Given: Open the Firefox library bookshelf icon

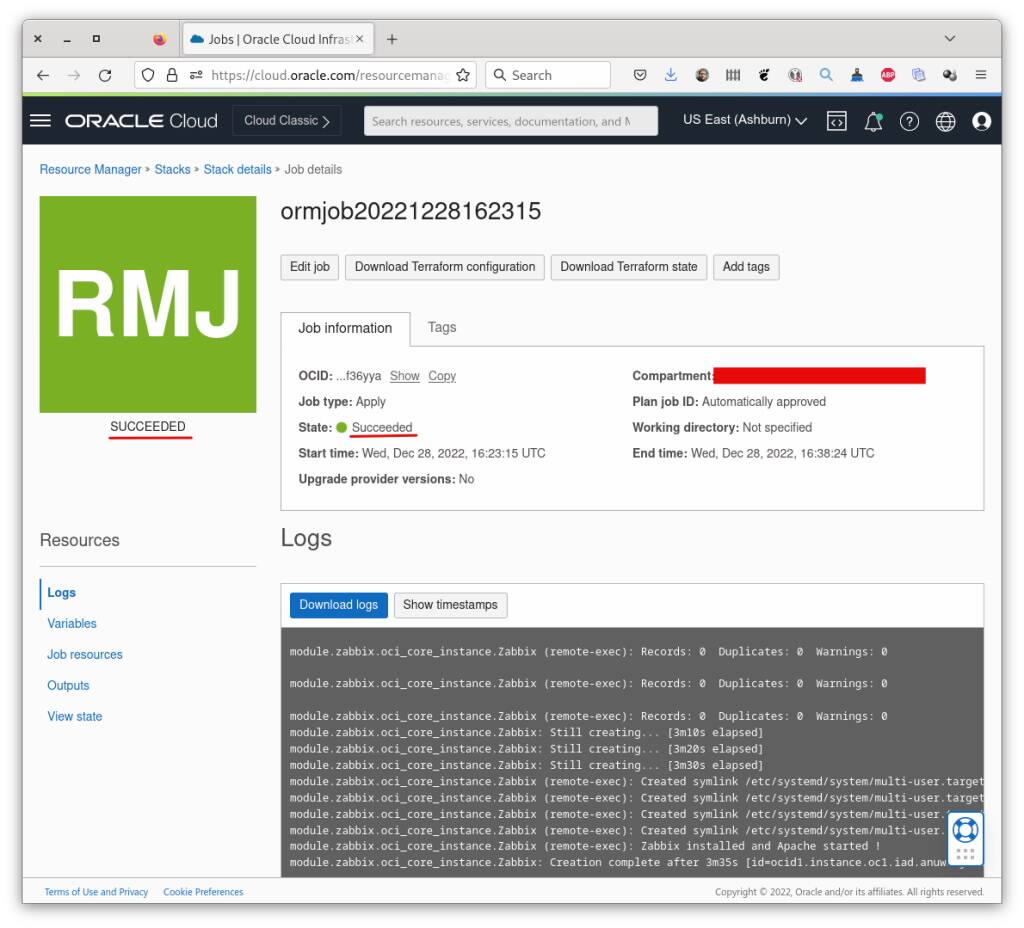Looking at the screenshot, I should click(733, 75).
